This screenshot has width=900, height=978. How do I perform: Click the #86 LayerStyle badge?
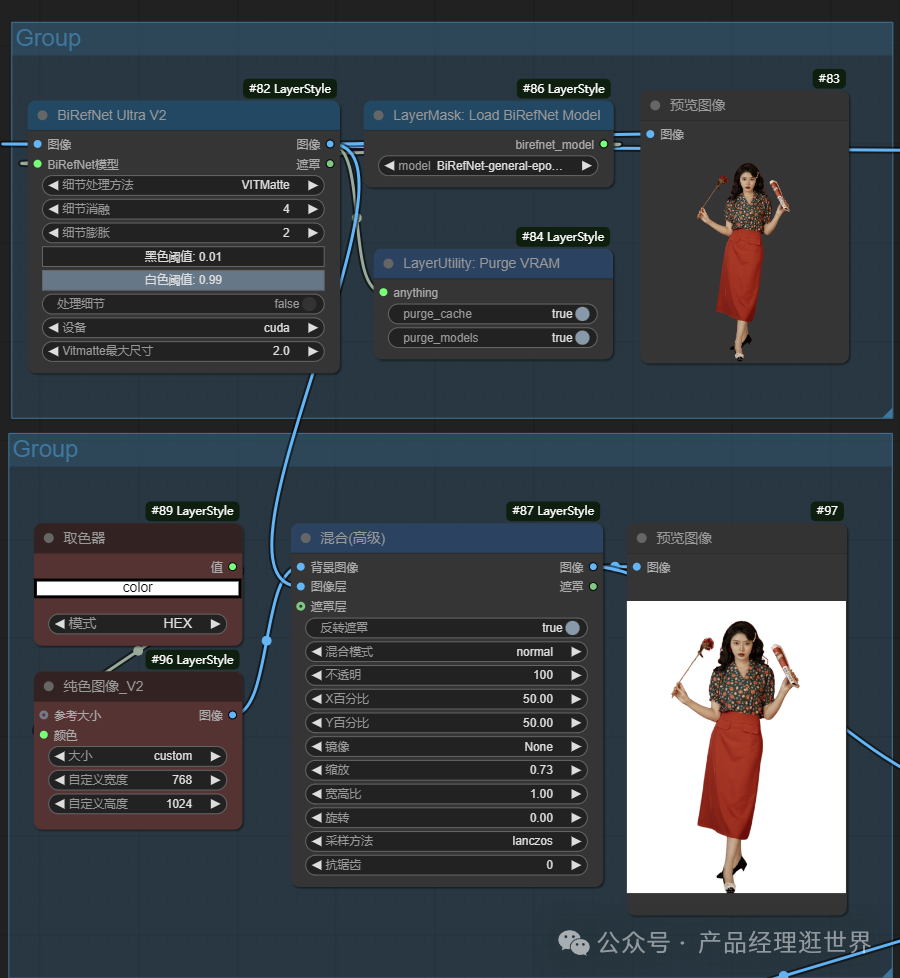coord(563,89)
